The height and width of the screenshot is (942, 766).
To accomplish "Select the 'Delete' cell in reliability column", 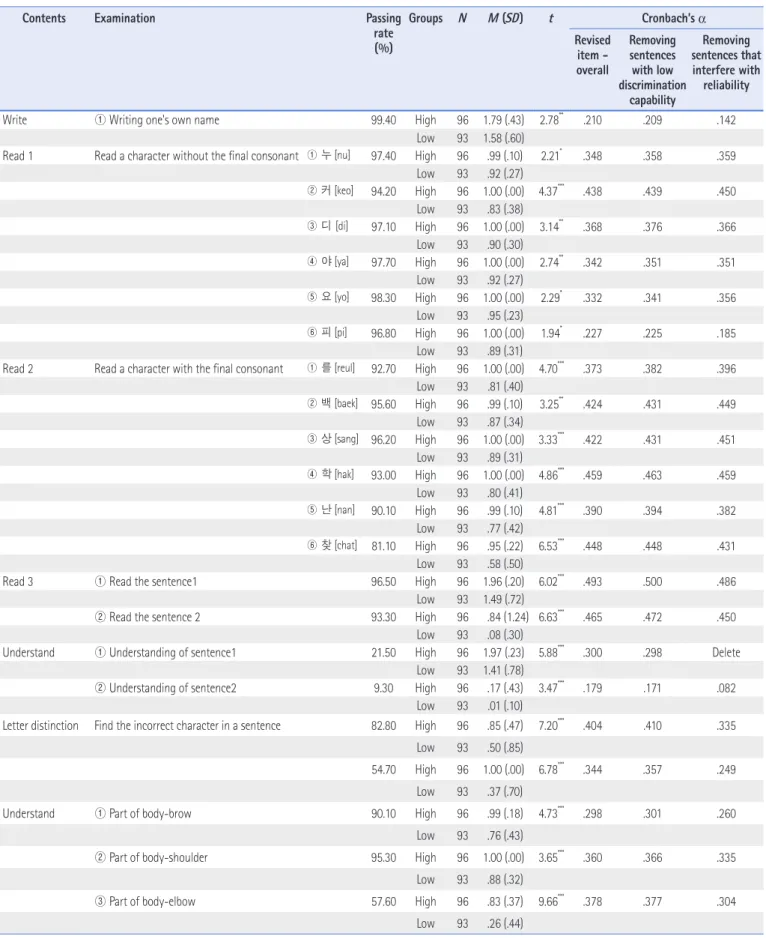I will [x=726, y=652].
